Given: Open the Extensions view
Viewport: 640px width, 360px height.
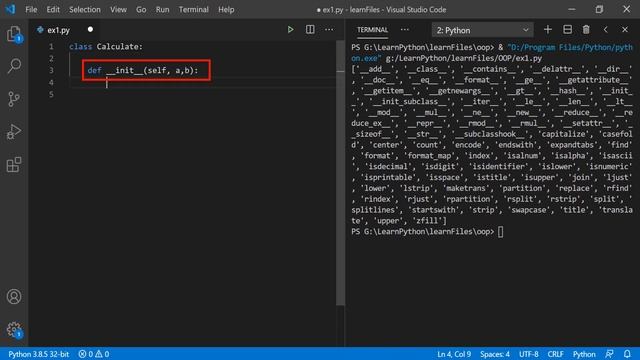Looking at the screenshot, I should click(14, 164).
